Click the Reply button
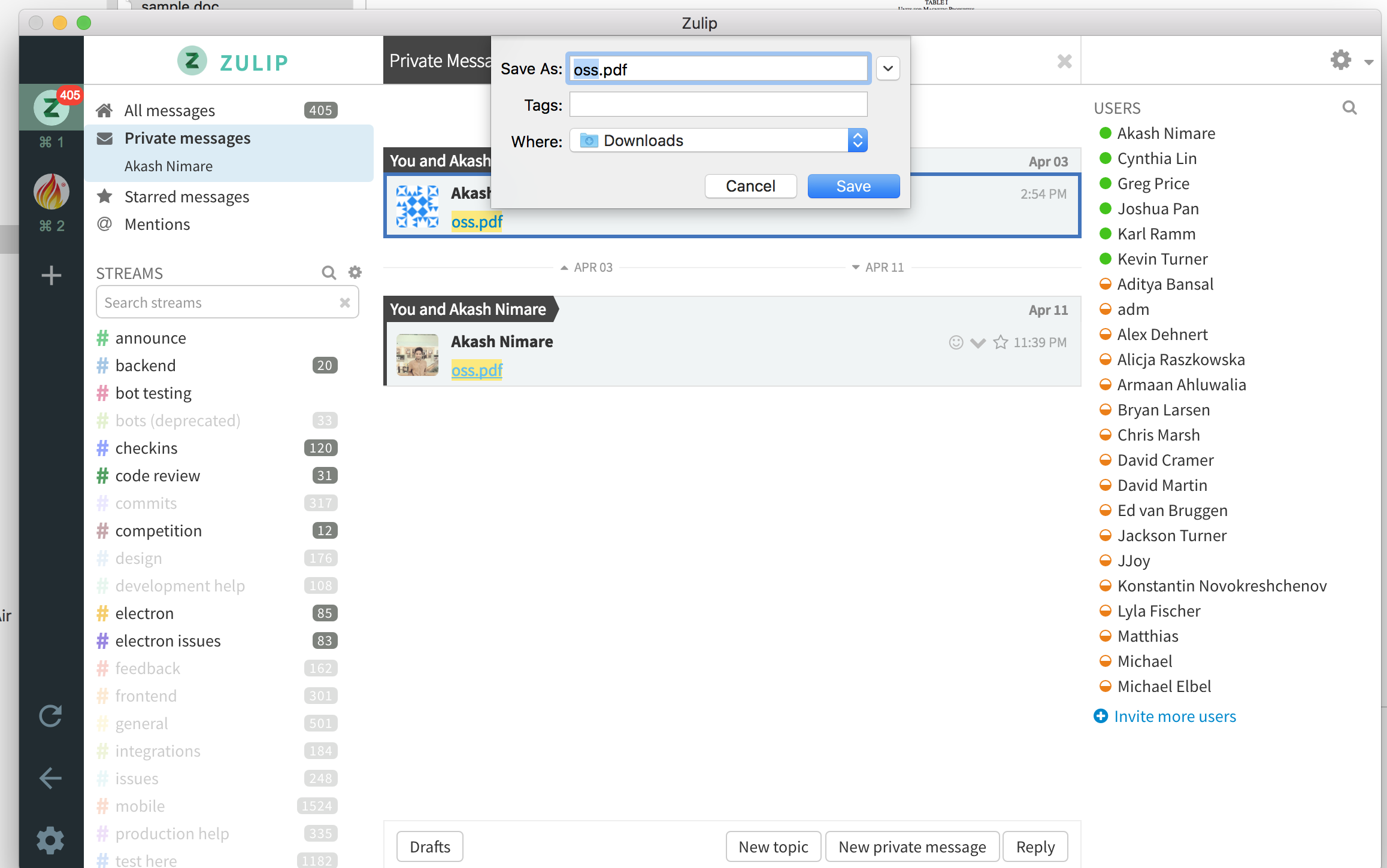 (x=1035, y=847)
